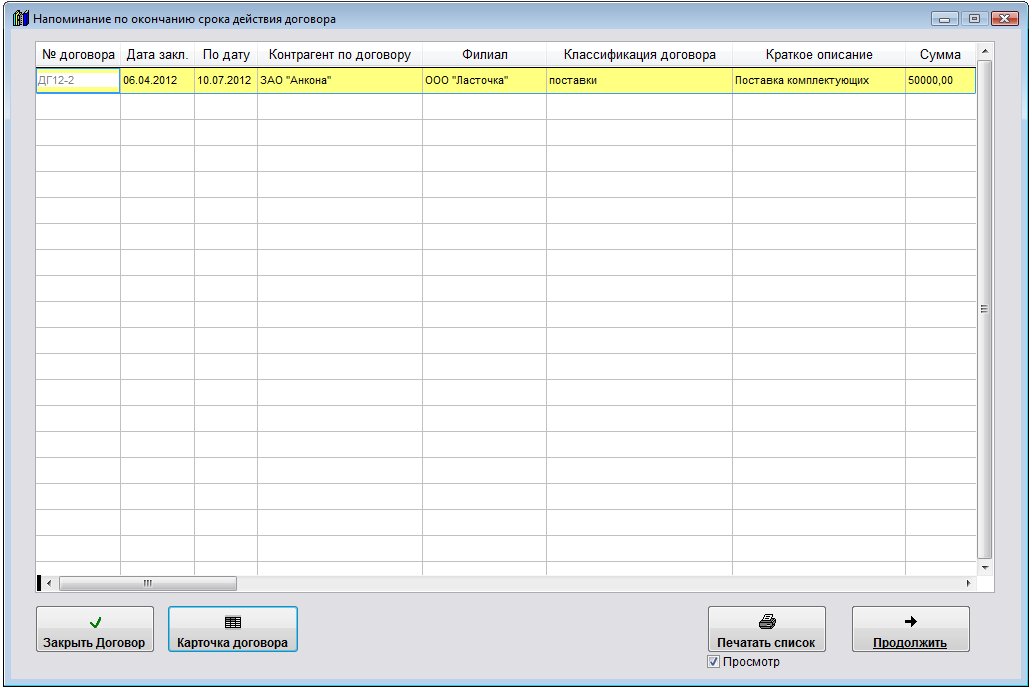The width and height of the screenshot is (1032, 689).
Task: Click the Краткое описание column header
Action: (819, 55)
